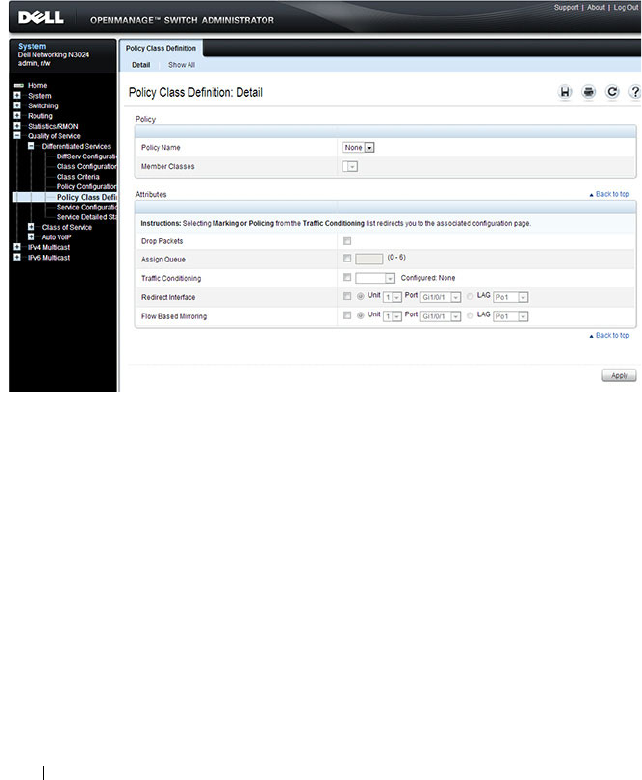Select Policy Class Definition tree item
The width and height of the screenshot is (642, 780).
coord(87,197)
